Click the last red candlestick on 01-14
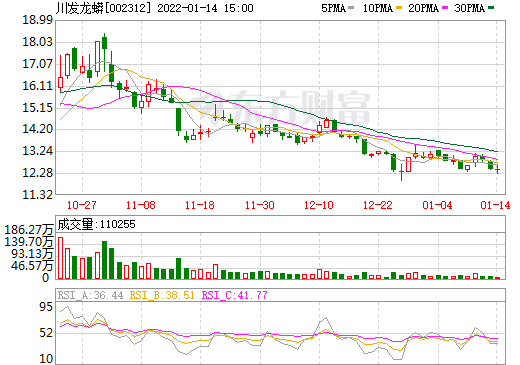This screenshot has width=520, height=365. [x=497, y=170]
